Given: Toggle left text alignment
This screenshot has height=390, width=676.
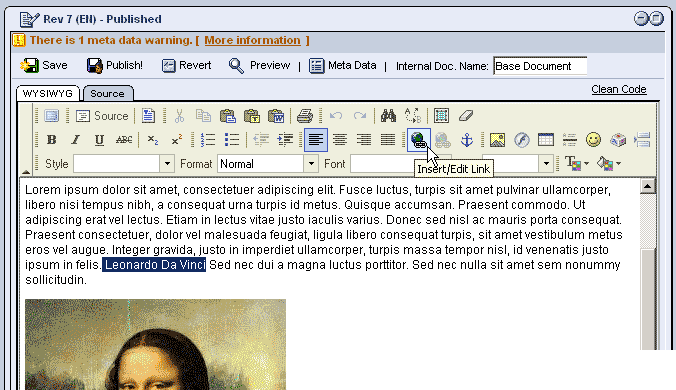Looking at the screenshot, I should click(316, 140).
